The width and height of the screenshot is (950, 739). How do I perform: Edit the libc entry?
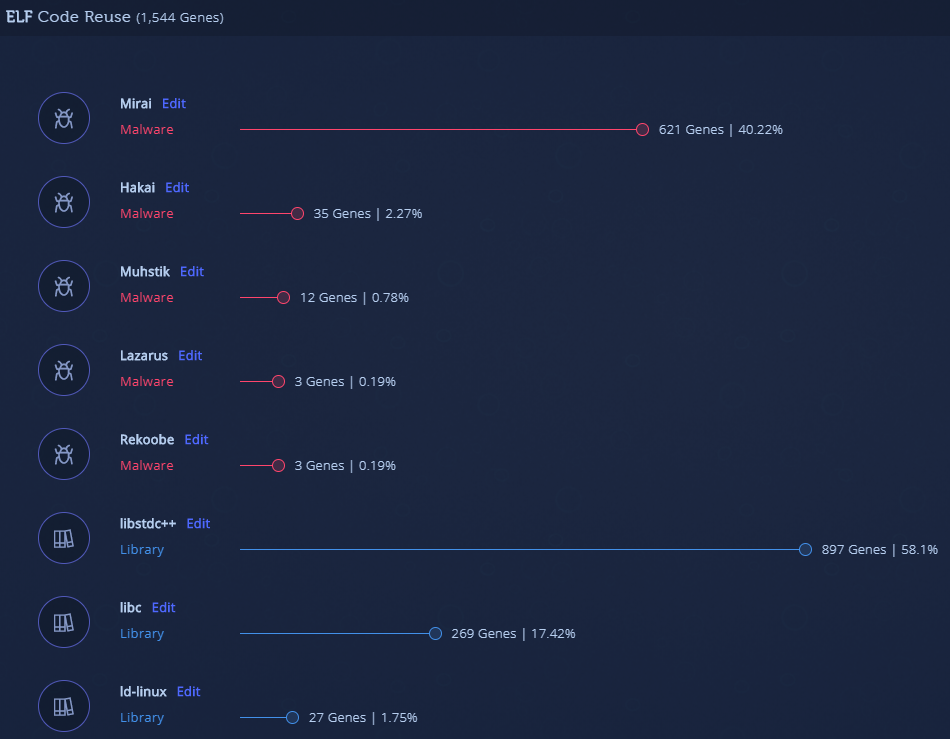pyautogui.click(x=163, y=607)
